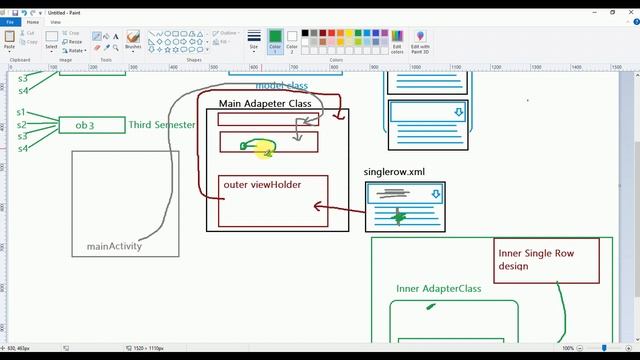Image resolution: width=640 pixels, height=360 pixels.
Task: Open Paint Help question mark icon
Action: (x=636, y=22)
